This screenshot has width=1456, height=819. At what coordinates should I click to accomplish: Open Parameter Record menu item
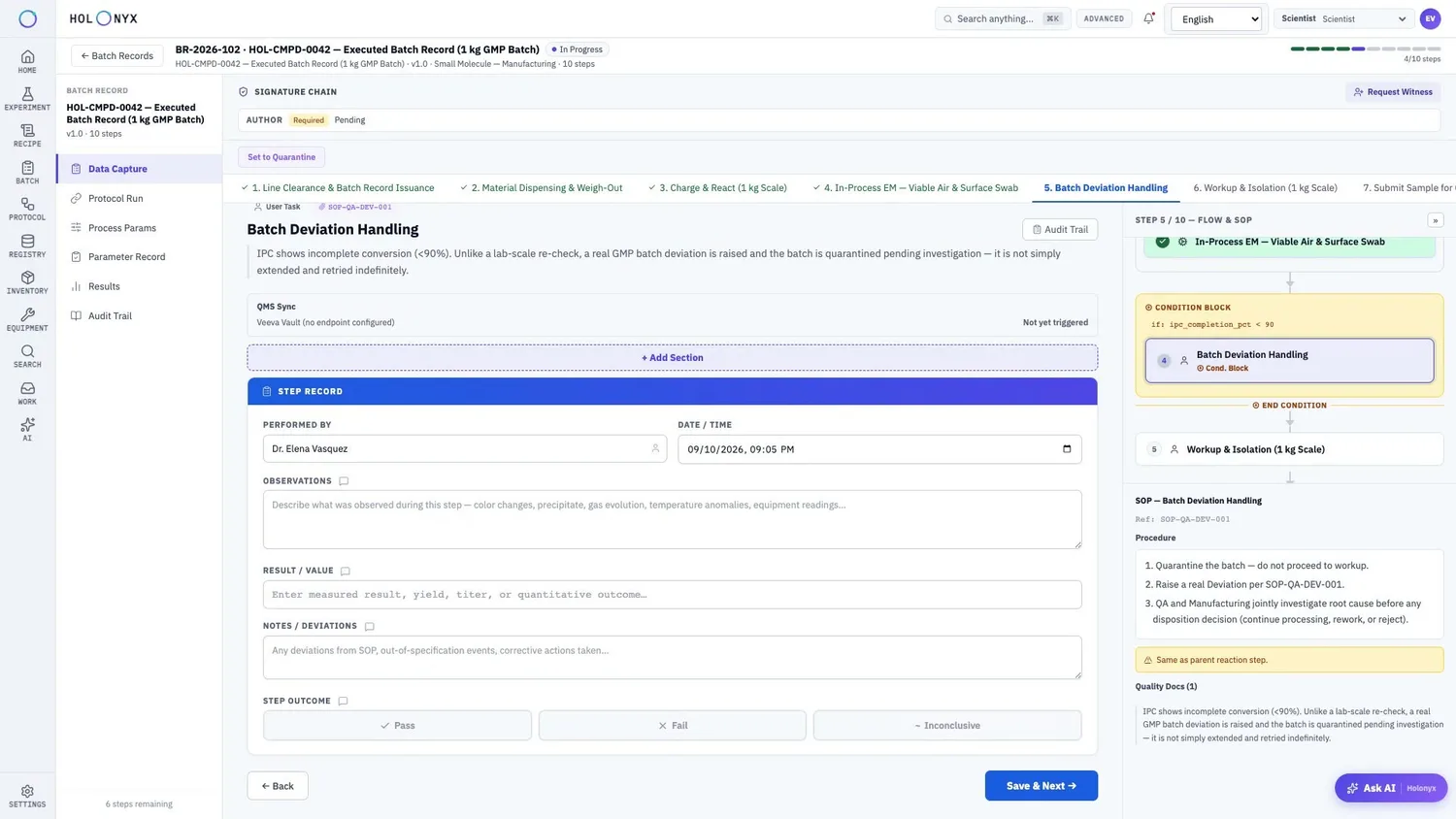(x=139, y=257)
